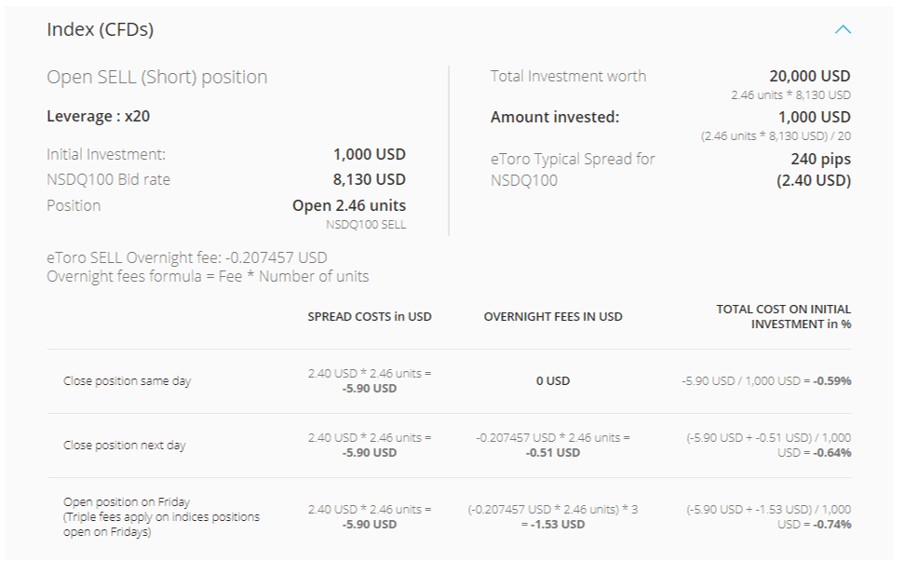Viewport: 899px width, 567px height.
Task: Click the OVERNIGHT FEES IN USD column header
Action: coord(553,316)
